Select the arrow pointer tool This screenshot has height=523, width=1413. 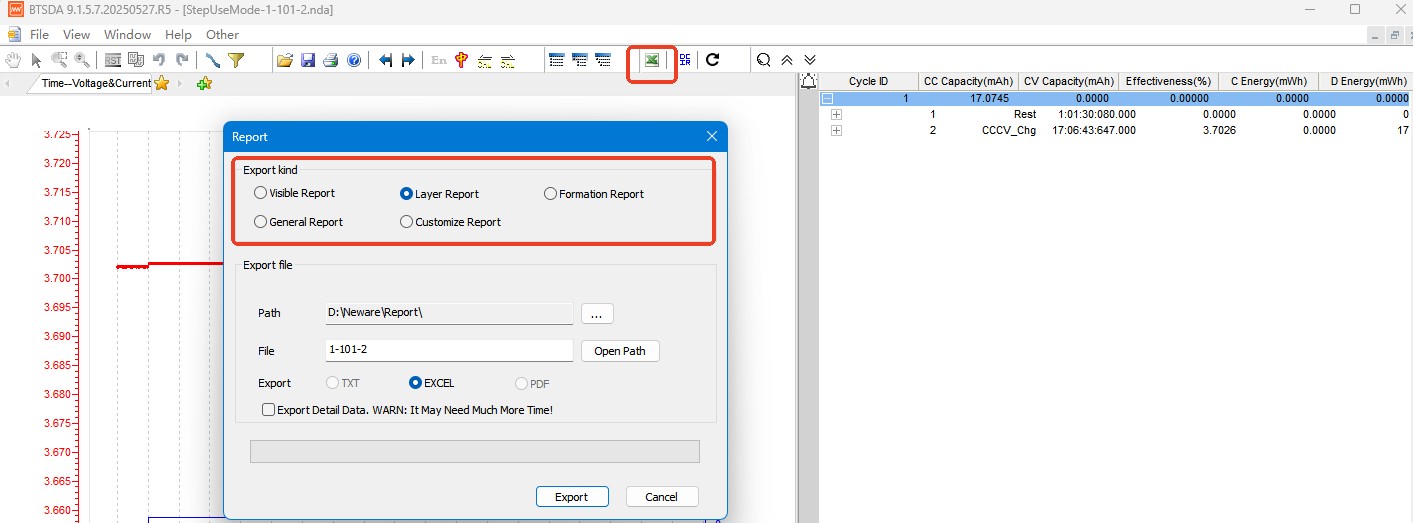pos(36,60)
